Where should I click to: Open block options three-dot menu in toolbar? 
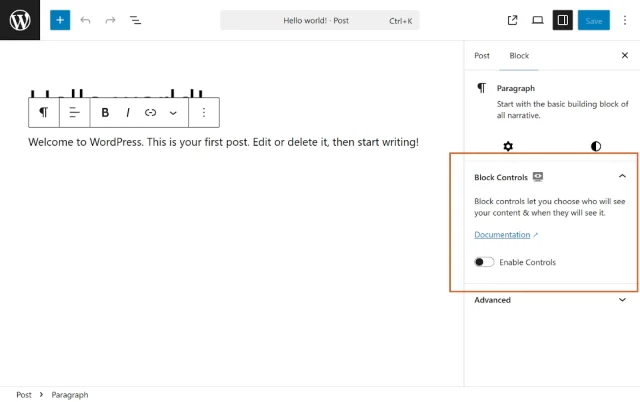click(x=204, y=112)
